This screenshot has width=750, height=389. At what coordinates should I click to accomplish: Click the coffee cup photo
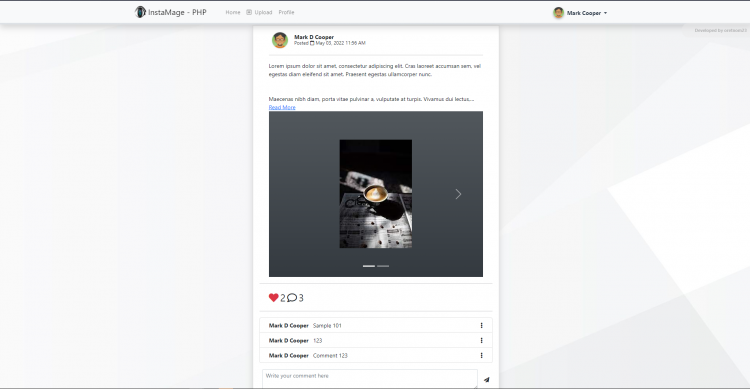[x=375, y=194]
